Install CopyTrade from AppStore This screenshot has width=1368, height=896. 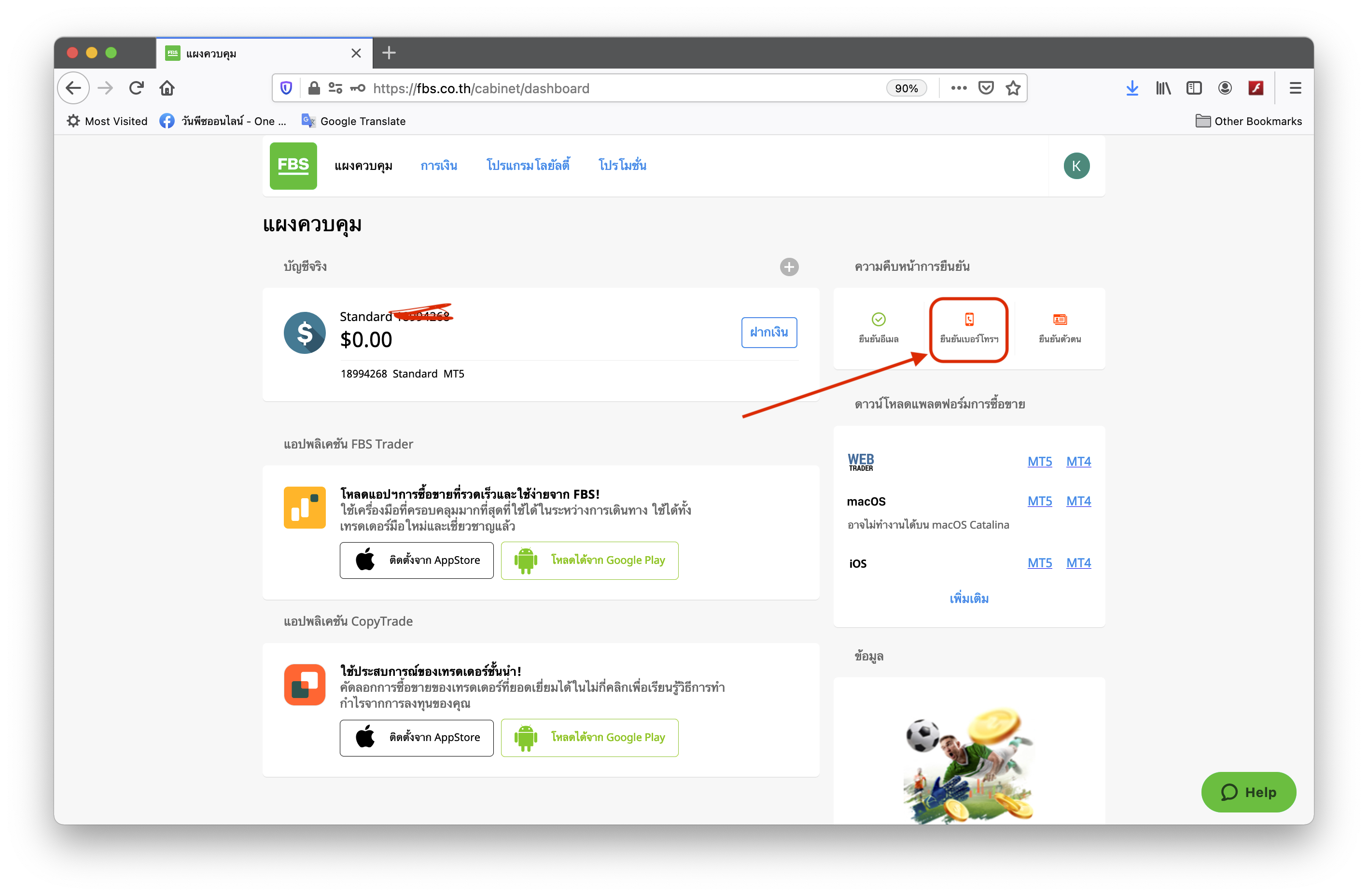[x=416, y=737]
